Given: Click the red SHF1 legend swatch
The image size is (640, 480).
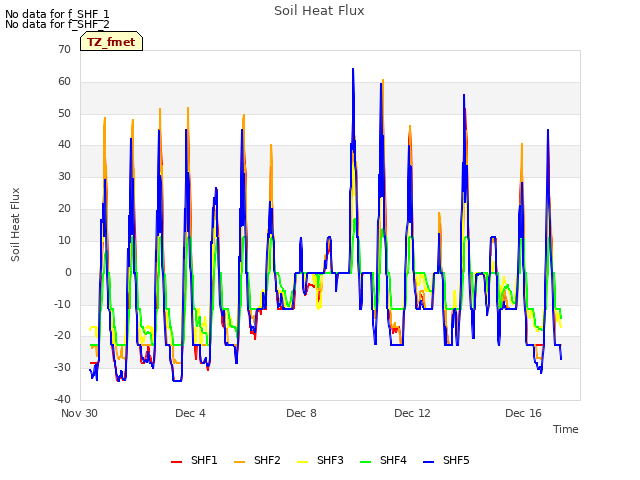Looking at the screenshot, I should (x=176, y=461).
